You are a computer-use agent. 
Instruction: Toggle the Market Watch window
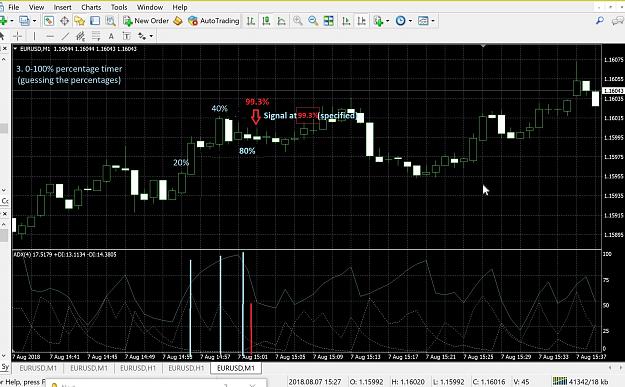[x=49, y=21]
